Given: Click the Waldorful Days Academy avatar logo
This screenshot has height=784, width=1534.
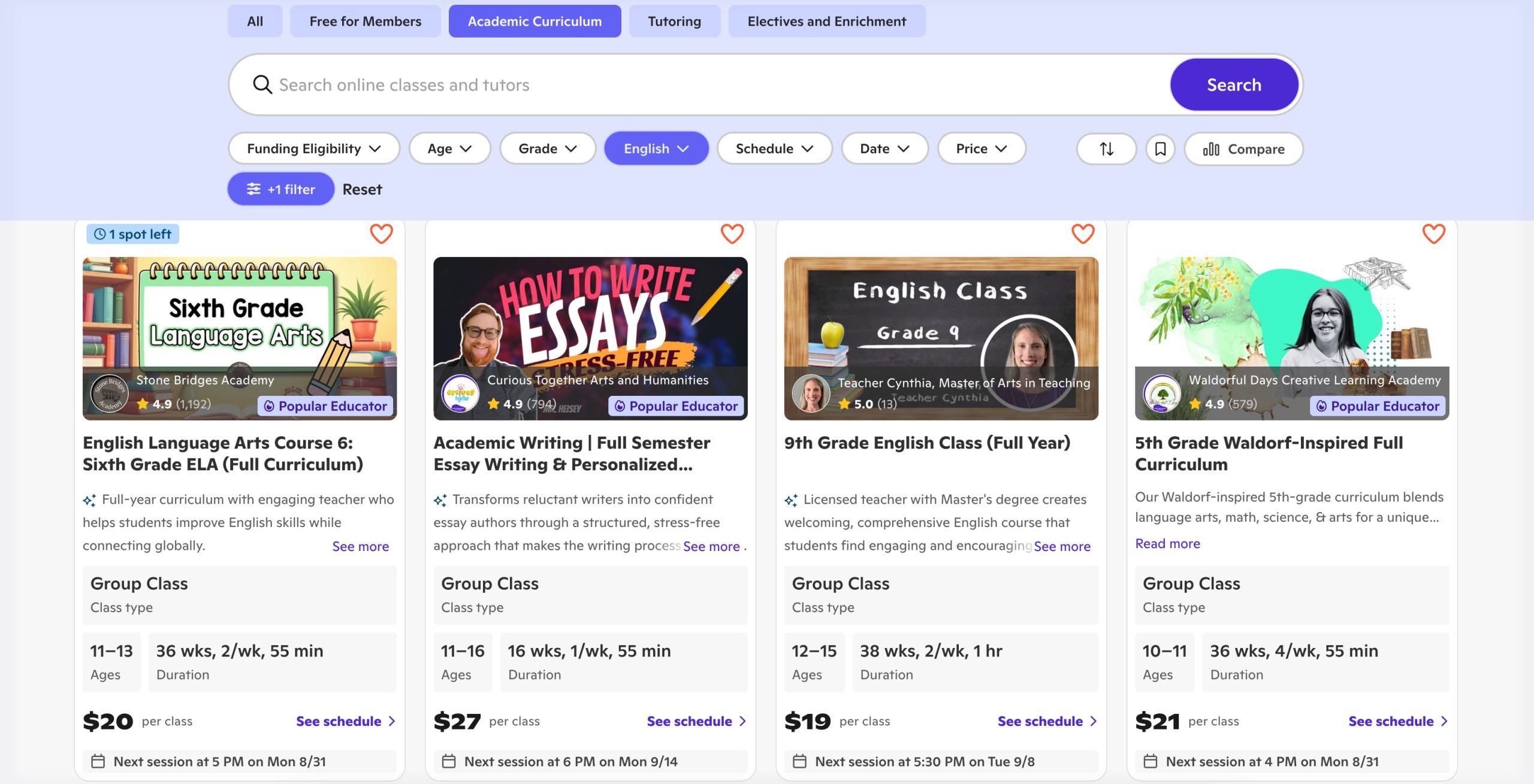Looking at the screenshot, I should (x=1162, y=393).
